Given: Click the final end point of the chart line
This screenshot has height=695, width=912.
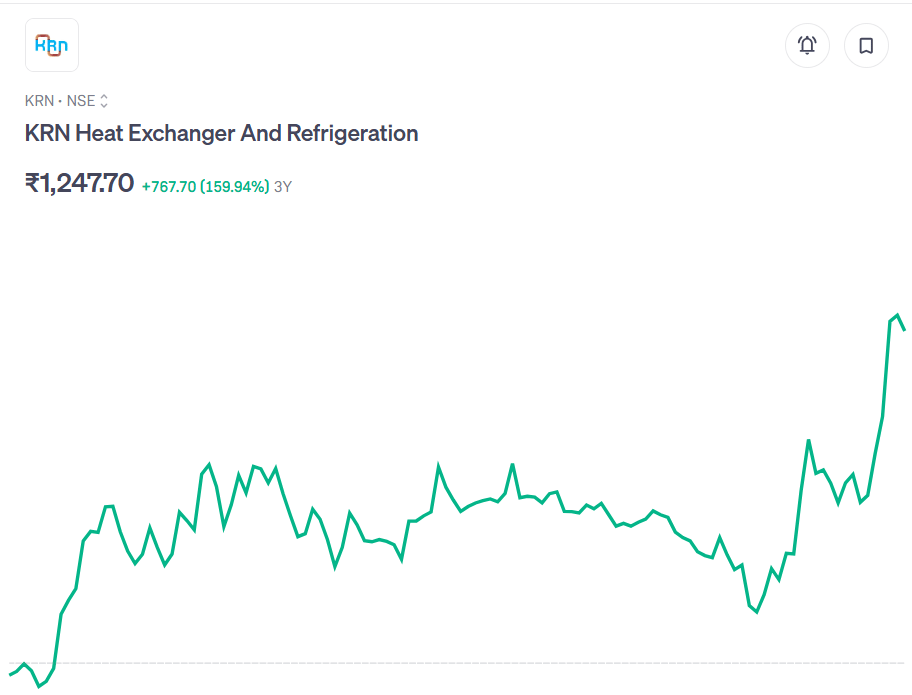Looking at the screenshot, I should click(x=904, y=329).
